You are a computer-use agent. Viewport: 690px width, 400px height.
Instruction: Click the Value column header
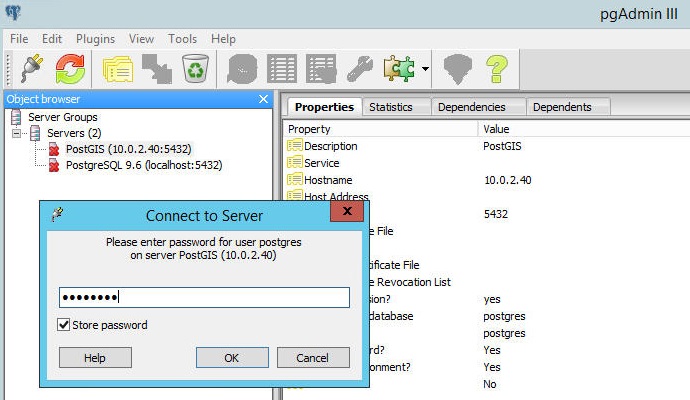[496, 129]
